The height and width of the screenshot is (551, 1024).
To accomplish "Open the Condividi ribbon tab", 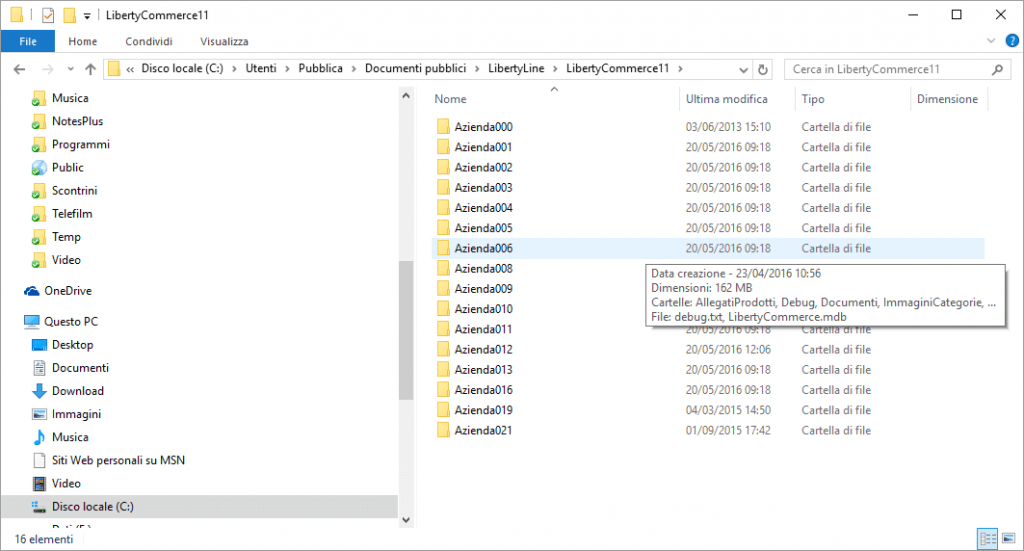I will pos(149,41).
